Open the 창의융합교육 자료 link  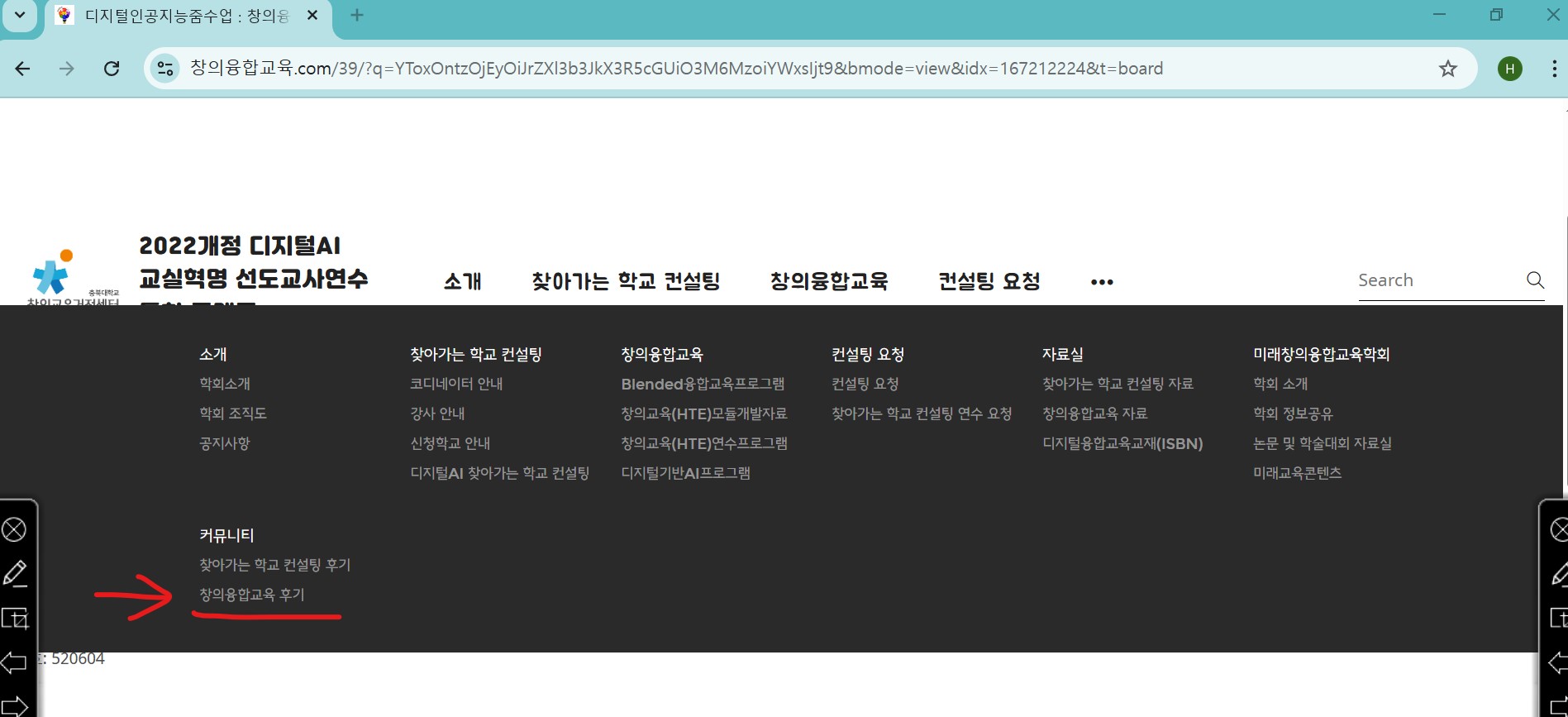[x=1095, y=413]
